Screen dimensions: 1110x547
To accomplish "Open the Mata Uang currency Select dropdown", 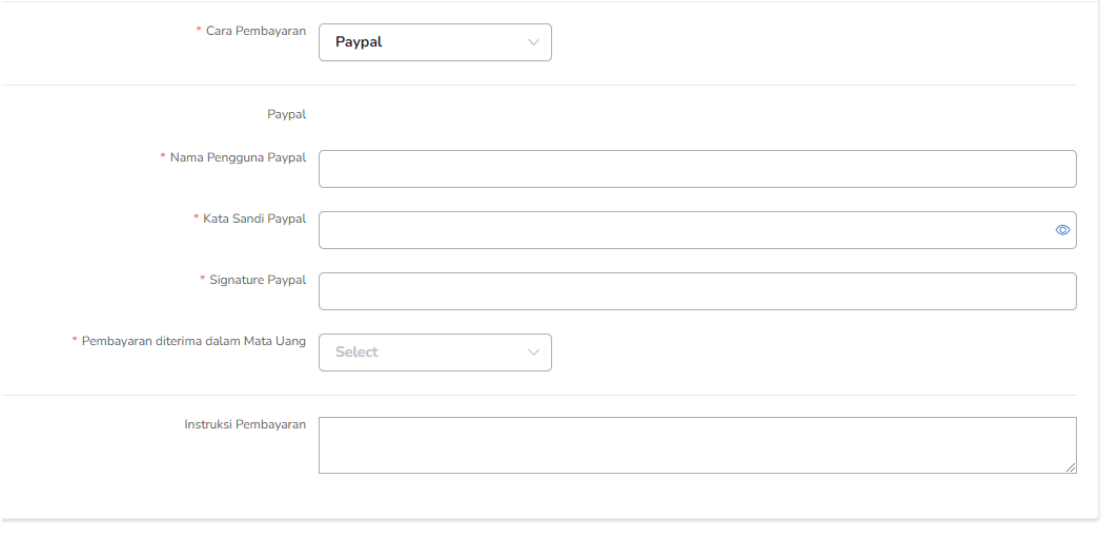I will (435, 352).
